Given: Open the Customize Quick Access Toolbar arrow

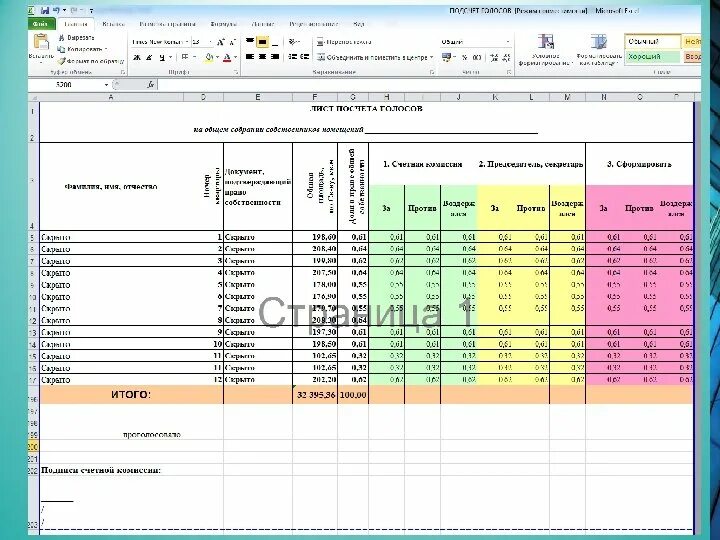Looking at the screenshot, I should click(91, 11).
